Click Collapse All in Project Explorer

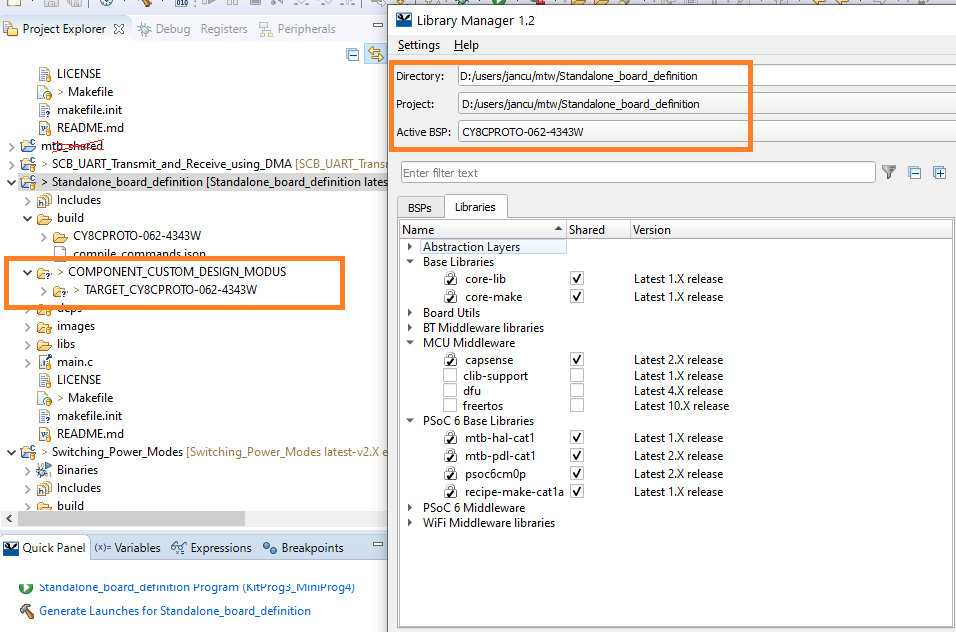pos(353,54)
